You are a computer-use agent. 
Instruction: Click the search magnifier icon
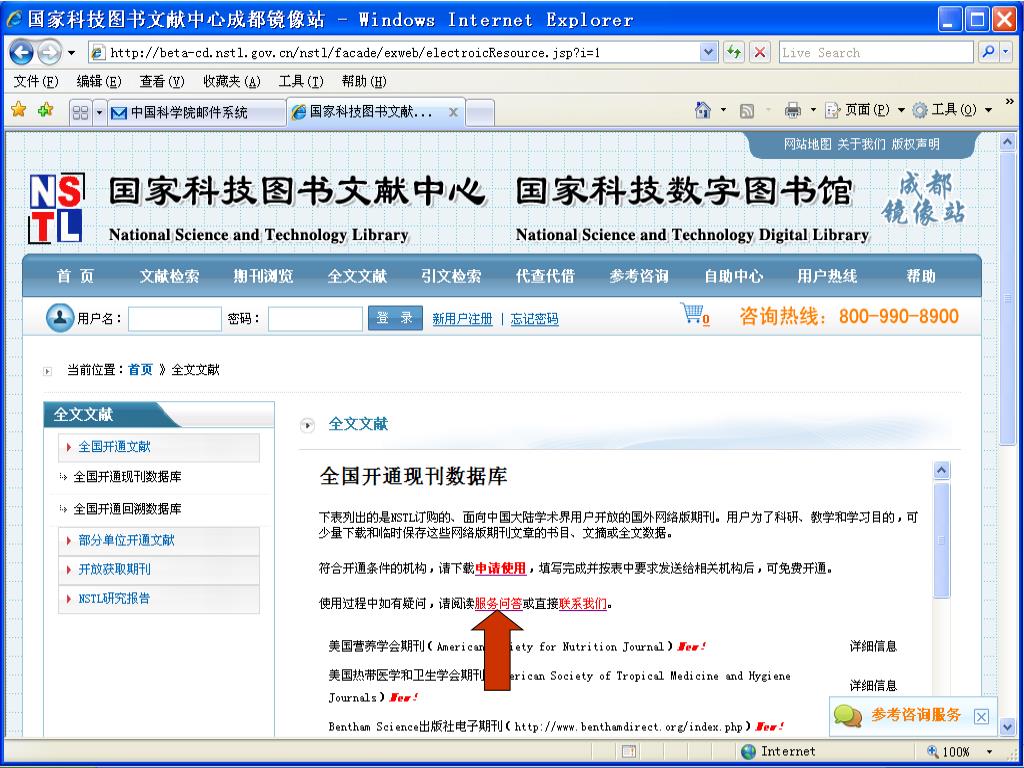988,52
